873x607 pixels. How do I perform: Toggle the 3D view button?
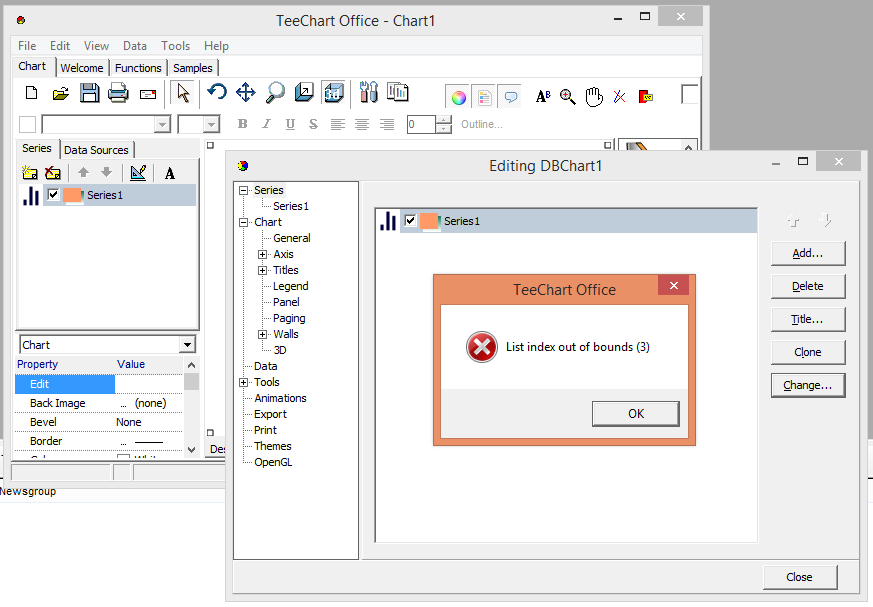click(333, 93)
